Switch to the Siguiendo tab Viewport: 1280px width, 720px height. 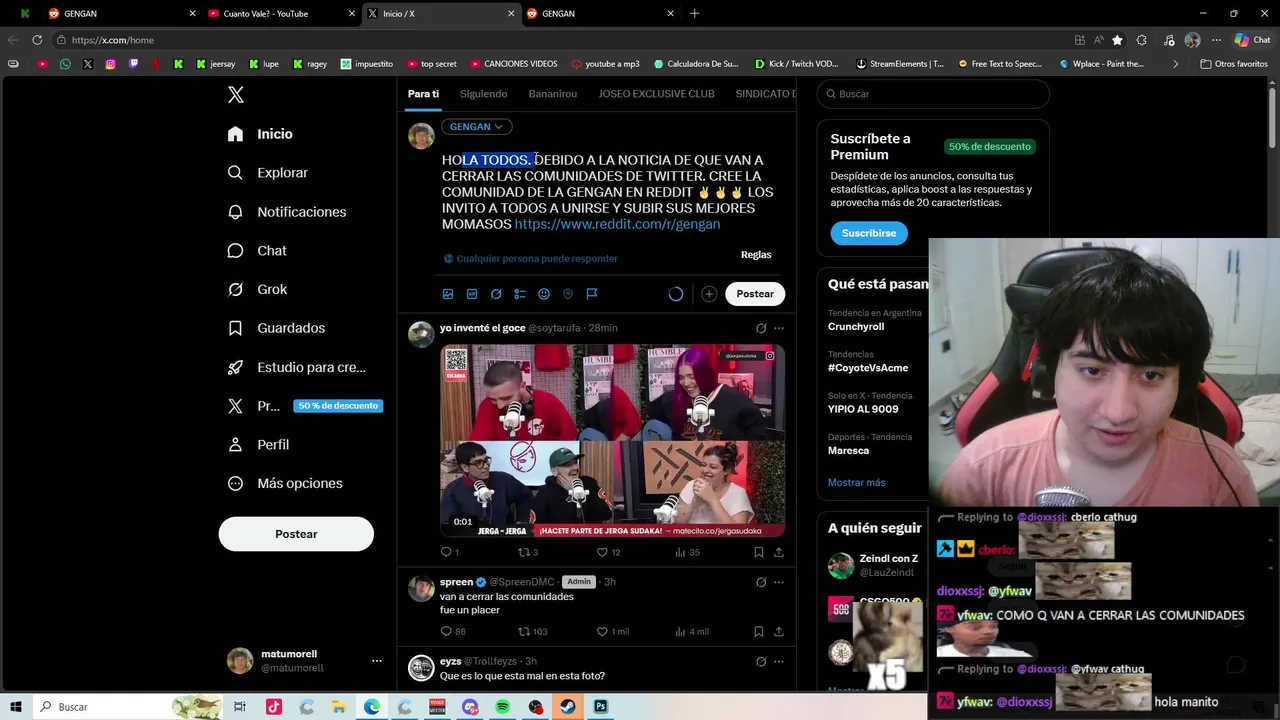click(x=484, y=94)
